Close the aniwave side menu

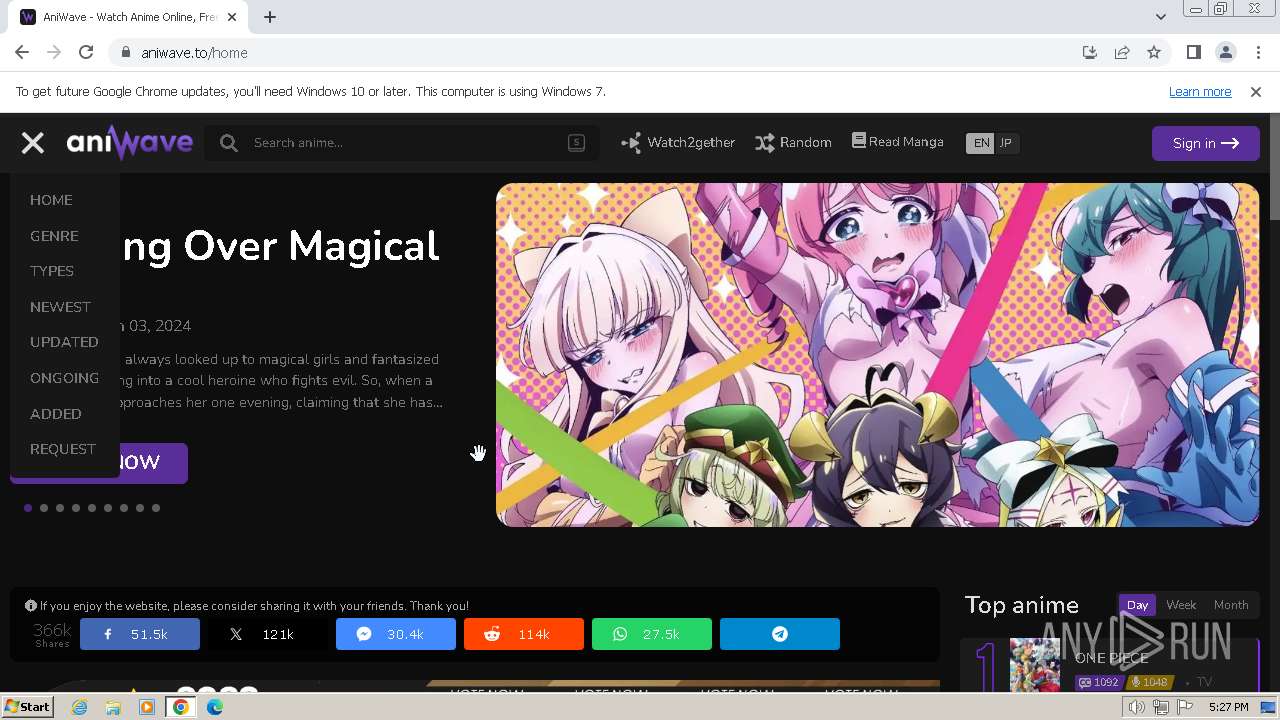33,143
